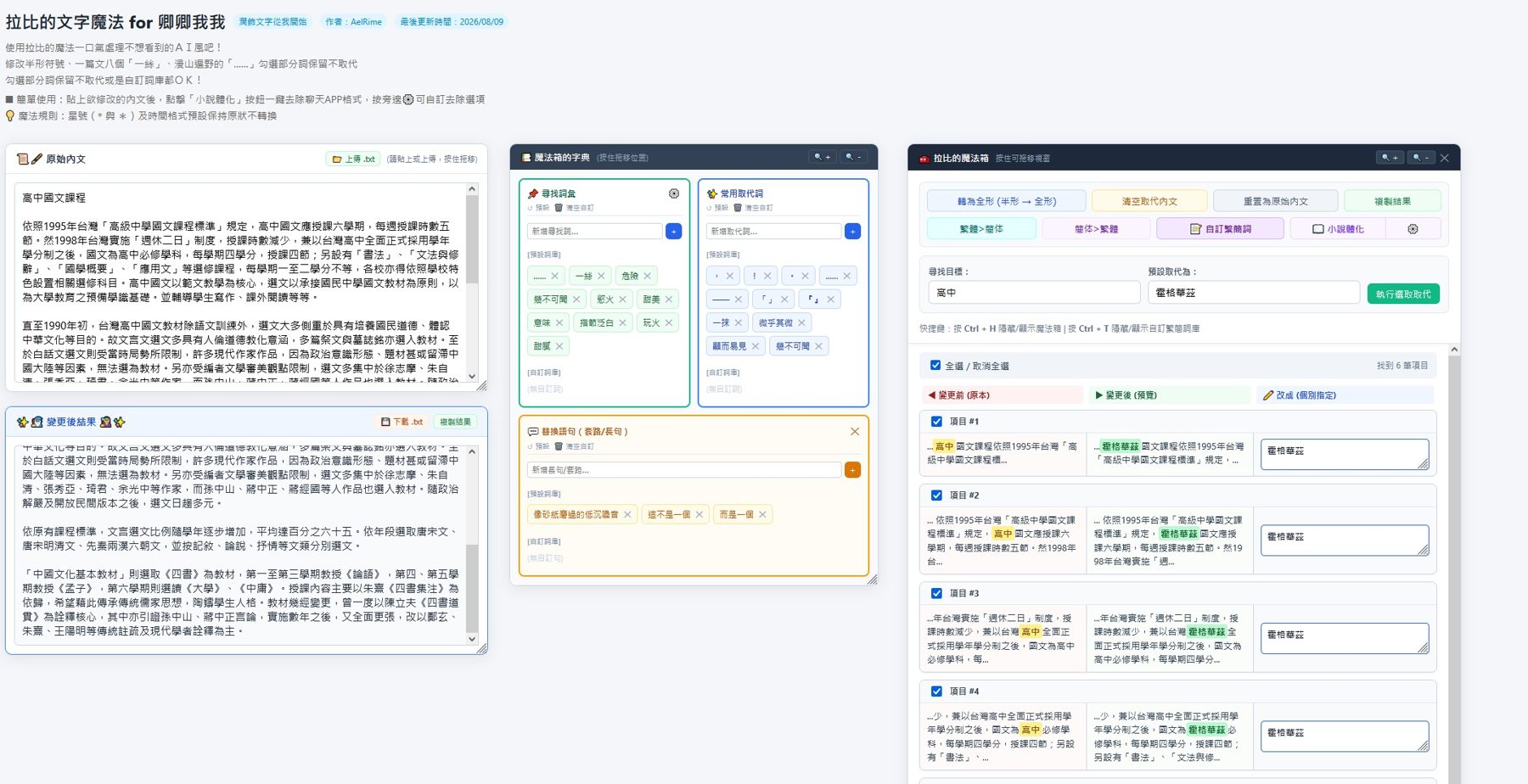Clear custom words in 尋找詞彙 panel
Screen dimensions: 1528x784
(575, 208)
